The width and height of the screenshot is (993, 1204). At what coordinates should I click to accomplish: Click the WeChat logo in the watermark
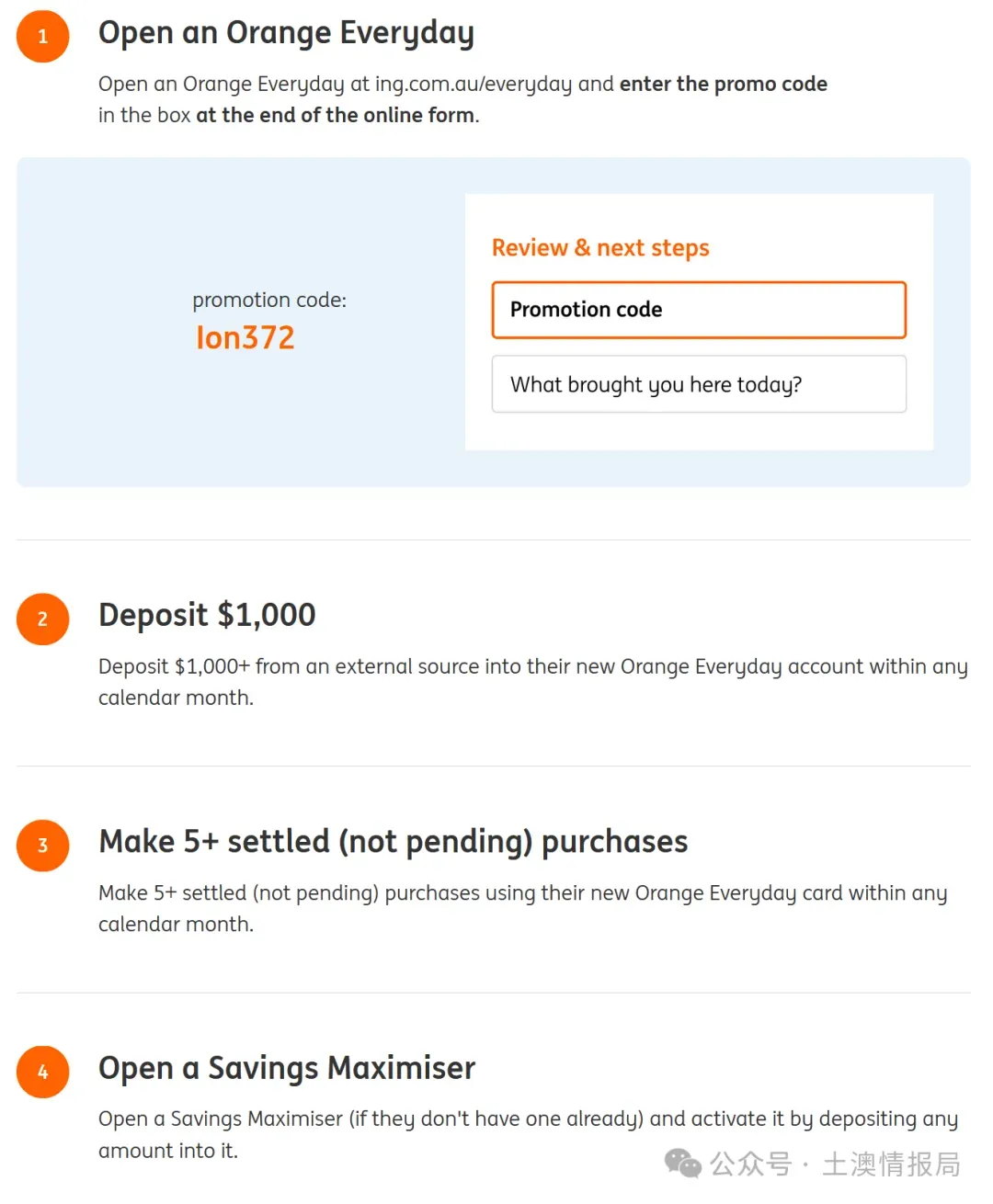(682, 1164)
